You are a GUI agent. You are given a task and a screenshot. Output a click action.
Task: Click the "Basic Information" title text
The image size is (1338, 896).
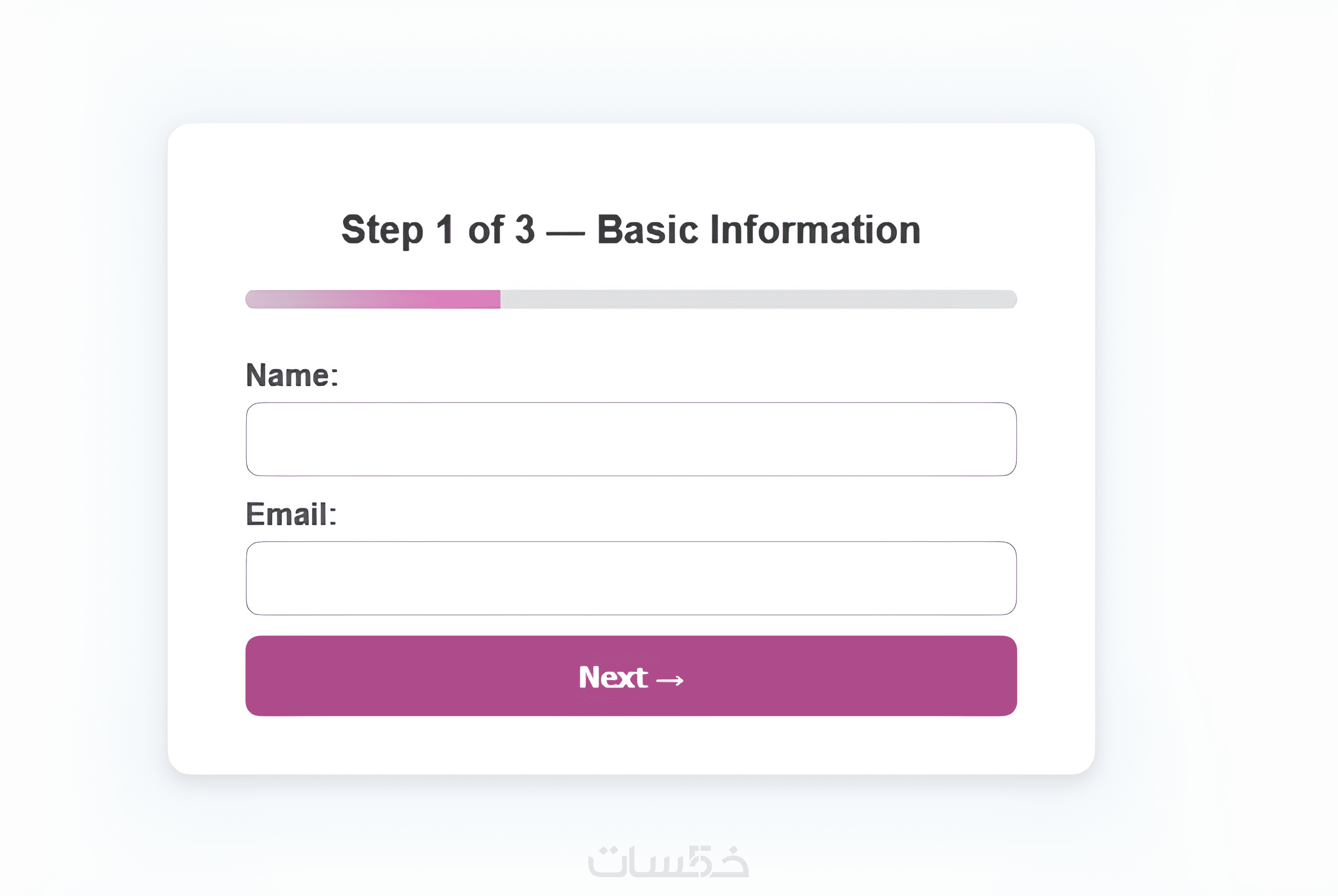(x=758, y=230)
